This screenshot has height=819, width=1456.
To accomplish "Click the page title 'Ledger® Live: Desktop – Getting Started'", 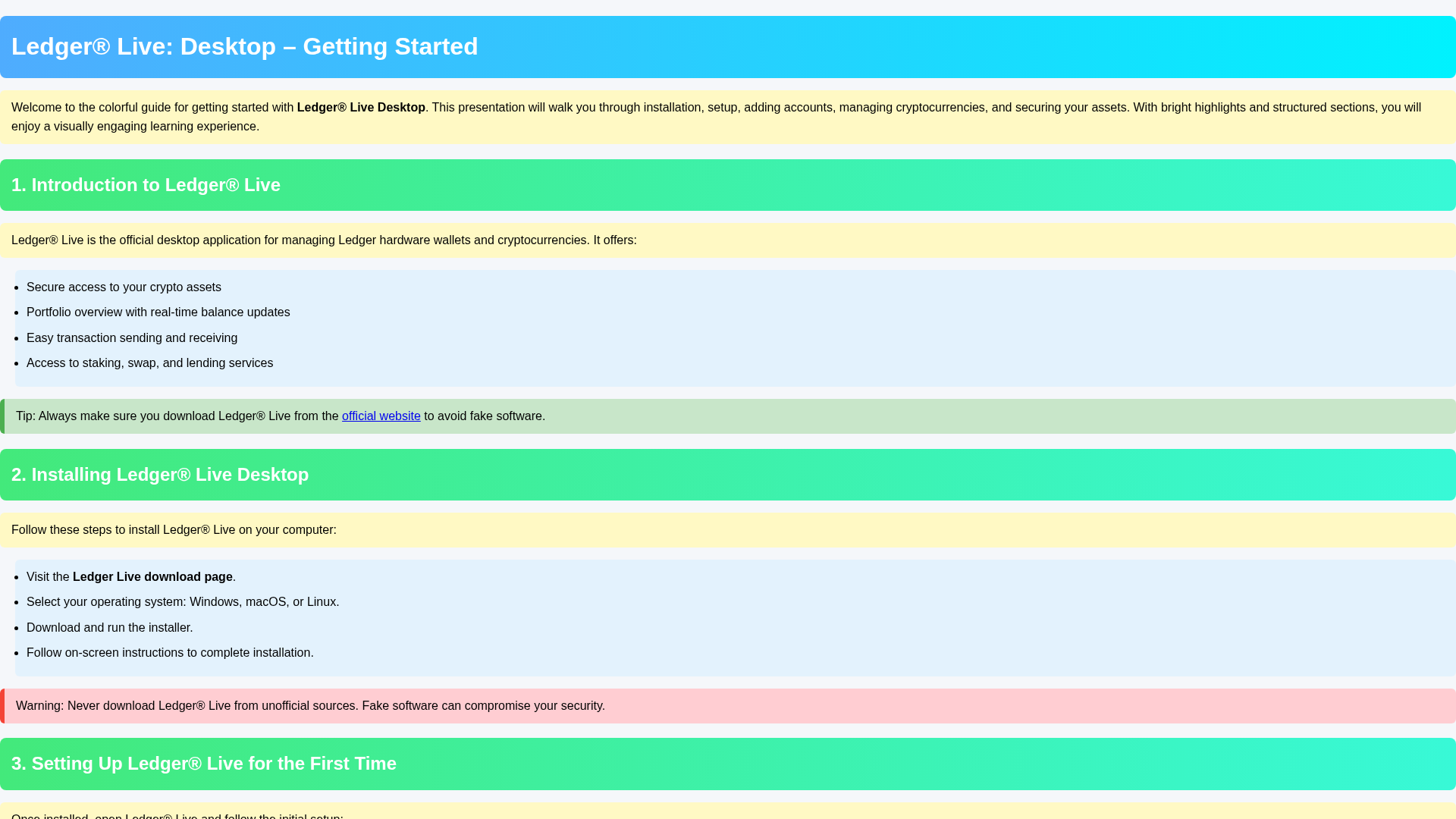I will [x=244, y=47].
